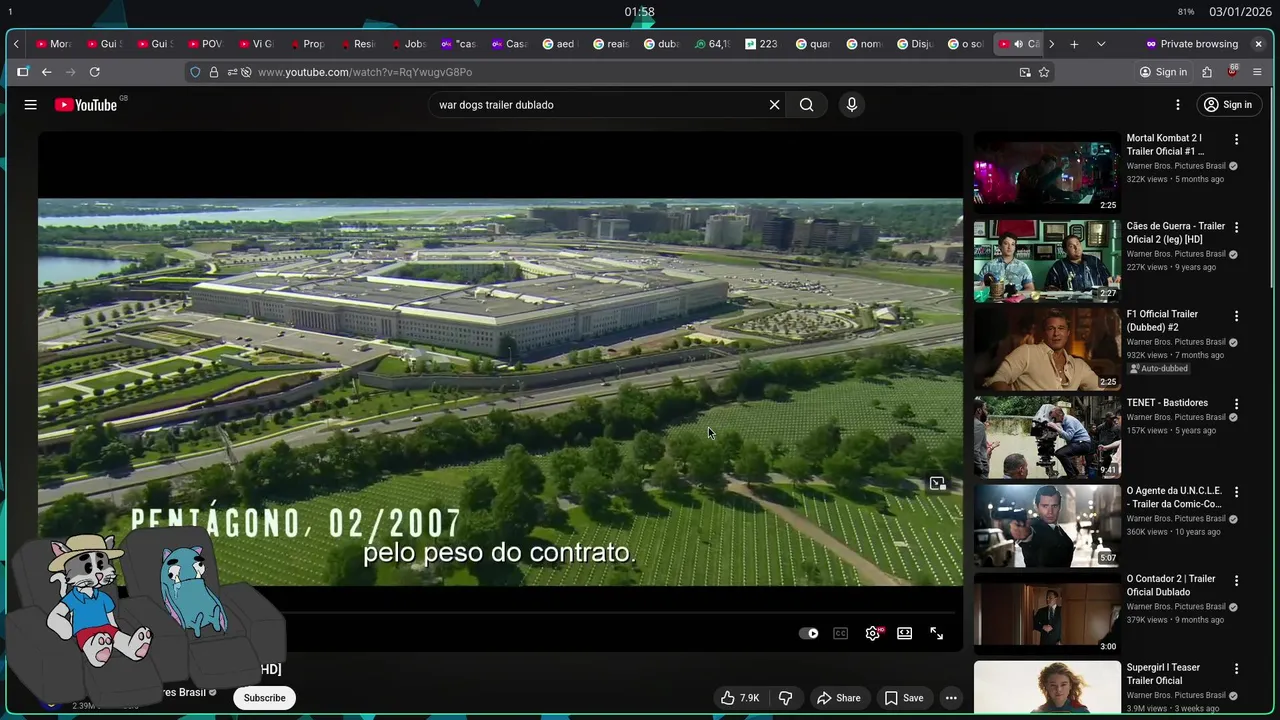Image resolution: width=1280 pixels, height=720 pixels.
Task: Open picture-in-picture from address bar
Action: click(x=1025, y=72)
